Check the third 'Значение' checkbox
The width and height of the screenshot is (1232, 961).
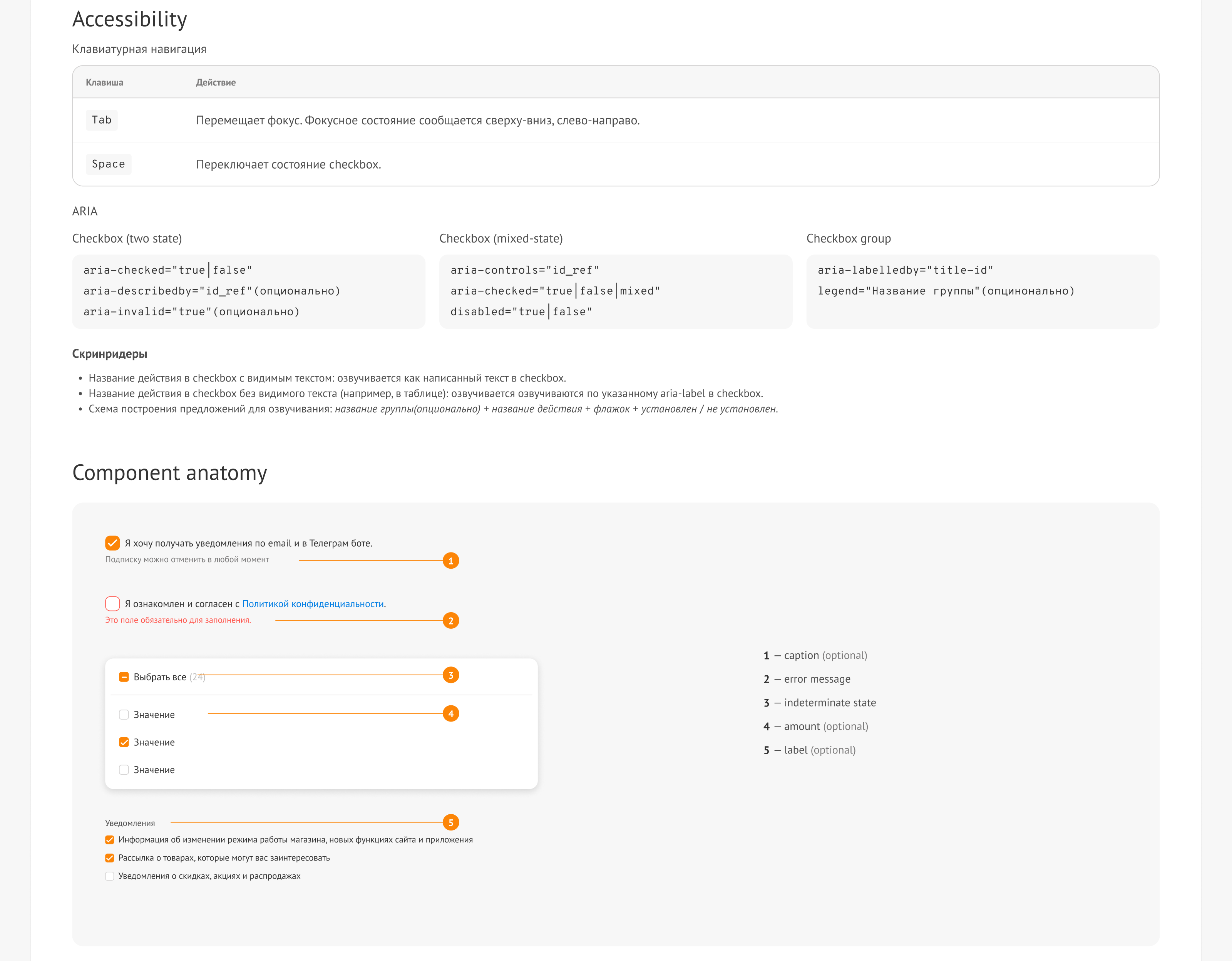click(124, 770)
